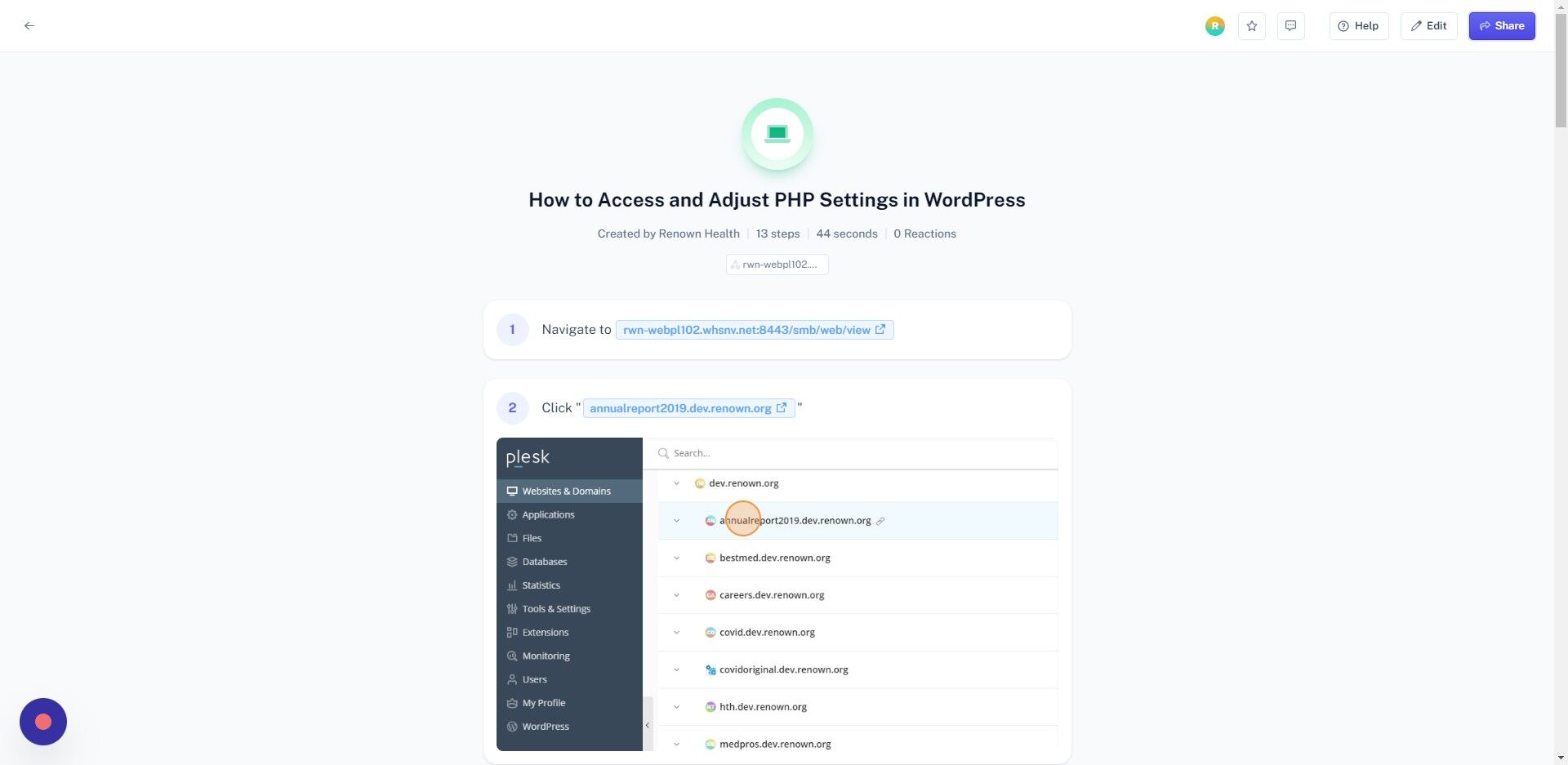Open Databases in Plesk sidebar
The height and width of the screenshot is (765, 1568).
tap(569, 563)
